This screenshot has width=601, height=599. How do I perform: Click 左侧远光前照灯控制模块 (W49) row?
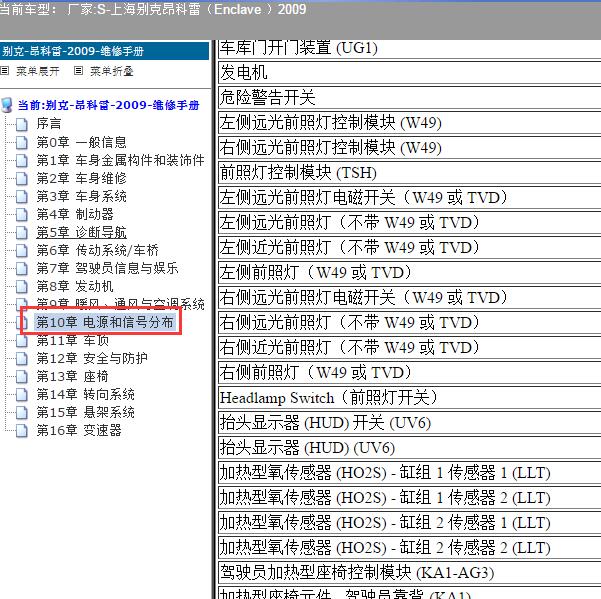(x=409, y=123)
